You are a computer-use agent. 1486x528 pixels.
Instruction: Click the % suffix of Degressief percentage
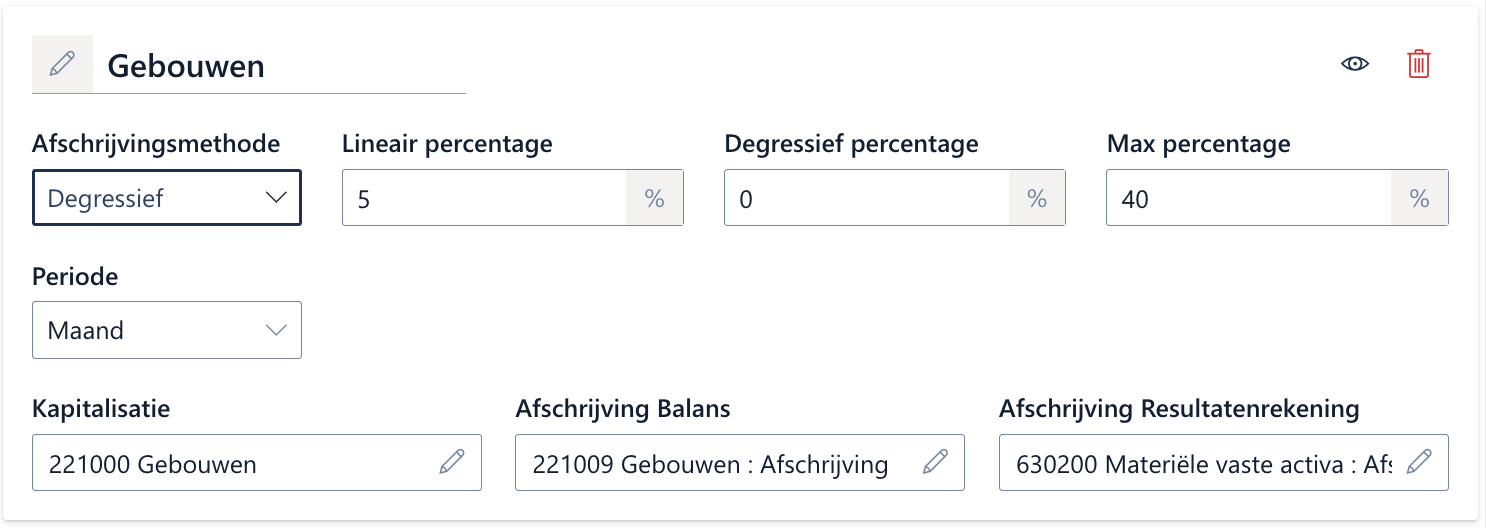click(1037, 198)
